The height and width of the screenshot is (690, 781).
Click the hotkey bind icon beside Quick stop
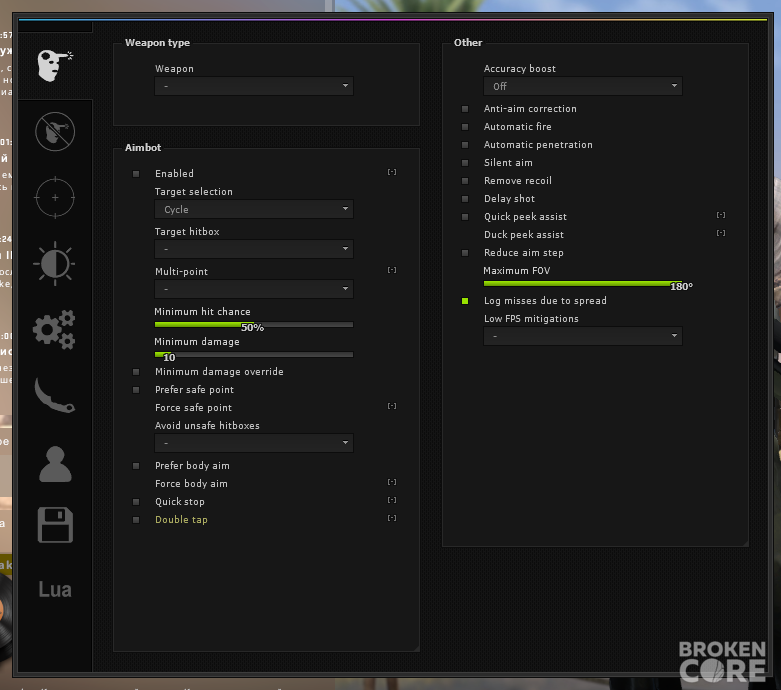click(x=392, y=500)
